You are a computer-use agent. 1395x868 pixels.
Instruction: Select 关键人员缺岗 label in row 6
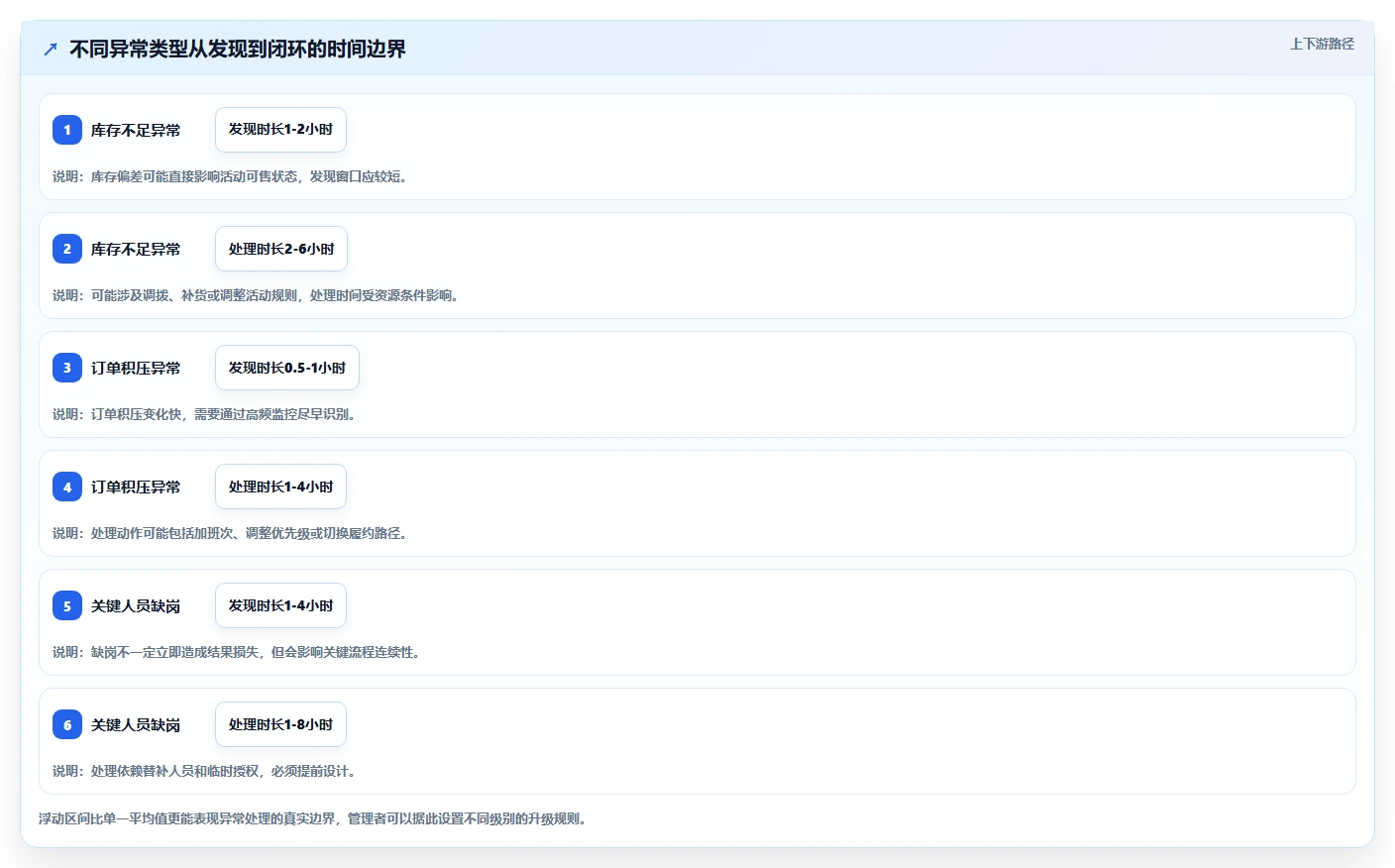(x=136, y=724)
